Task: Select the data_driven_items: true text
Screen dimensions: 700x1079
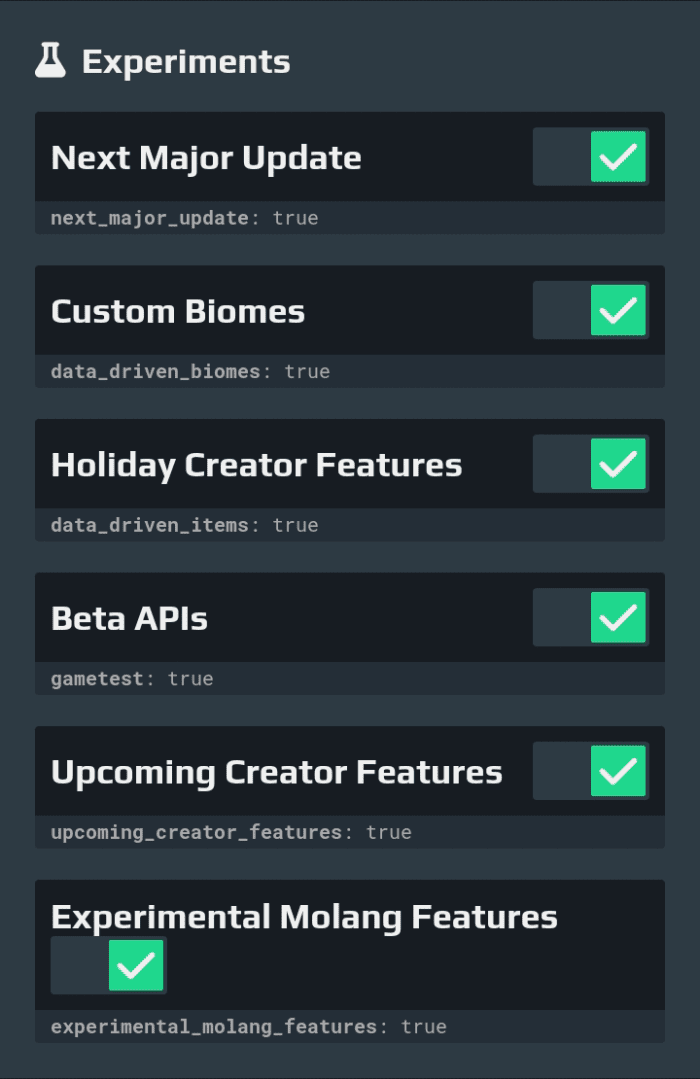Action: point(184,525)
